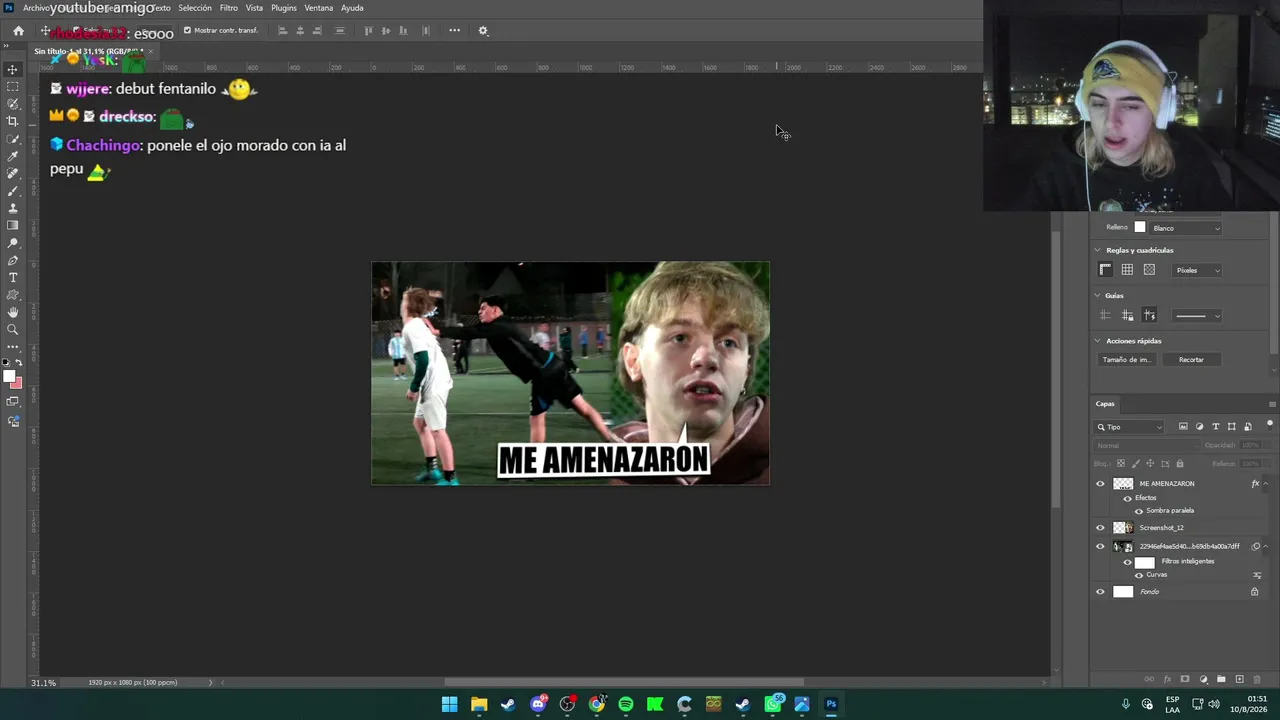Select the Zoom tool

tap(13, 329)
